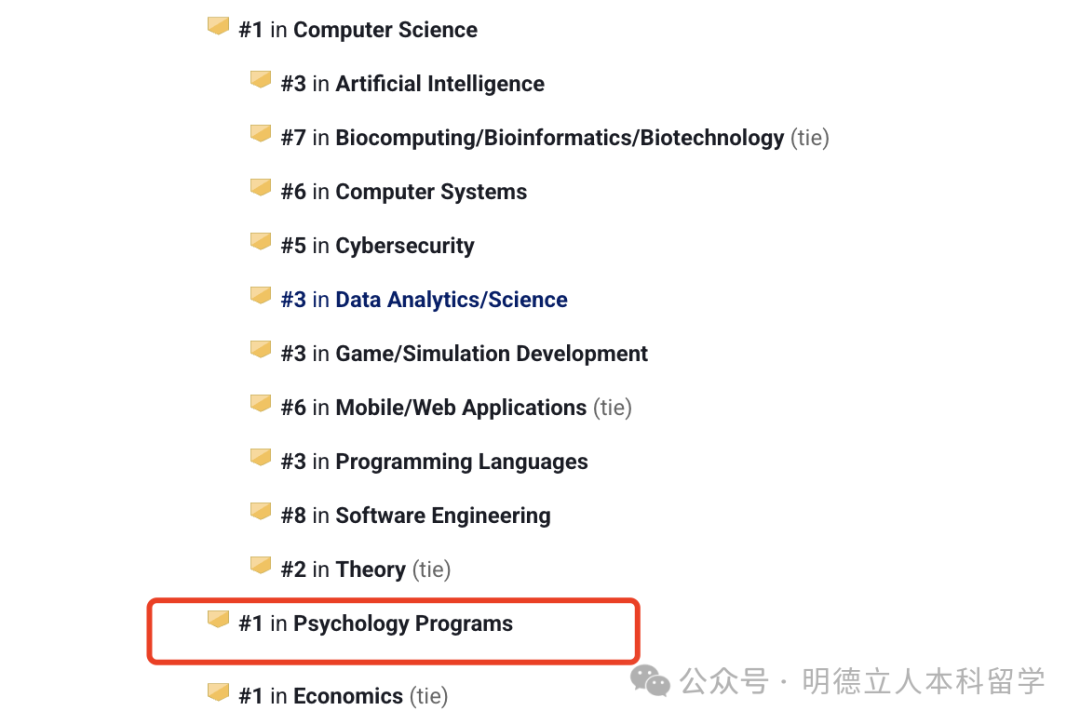1080x724 pixels.
Task: Open the Artificial Intelligence ranking link
Action: click(x=439, y=84)
